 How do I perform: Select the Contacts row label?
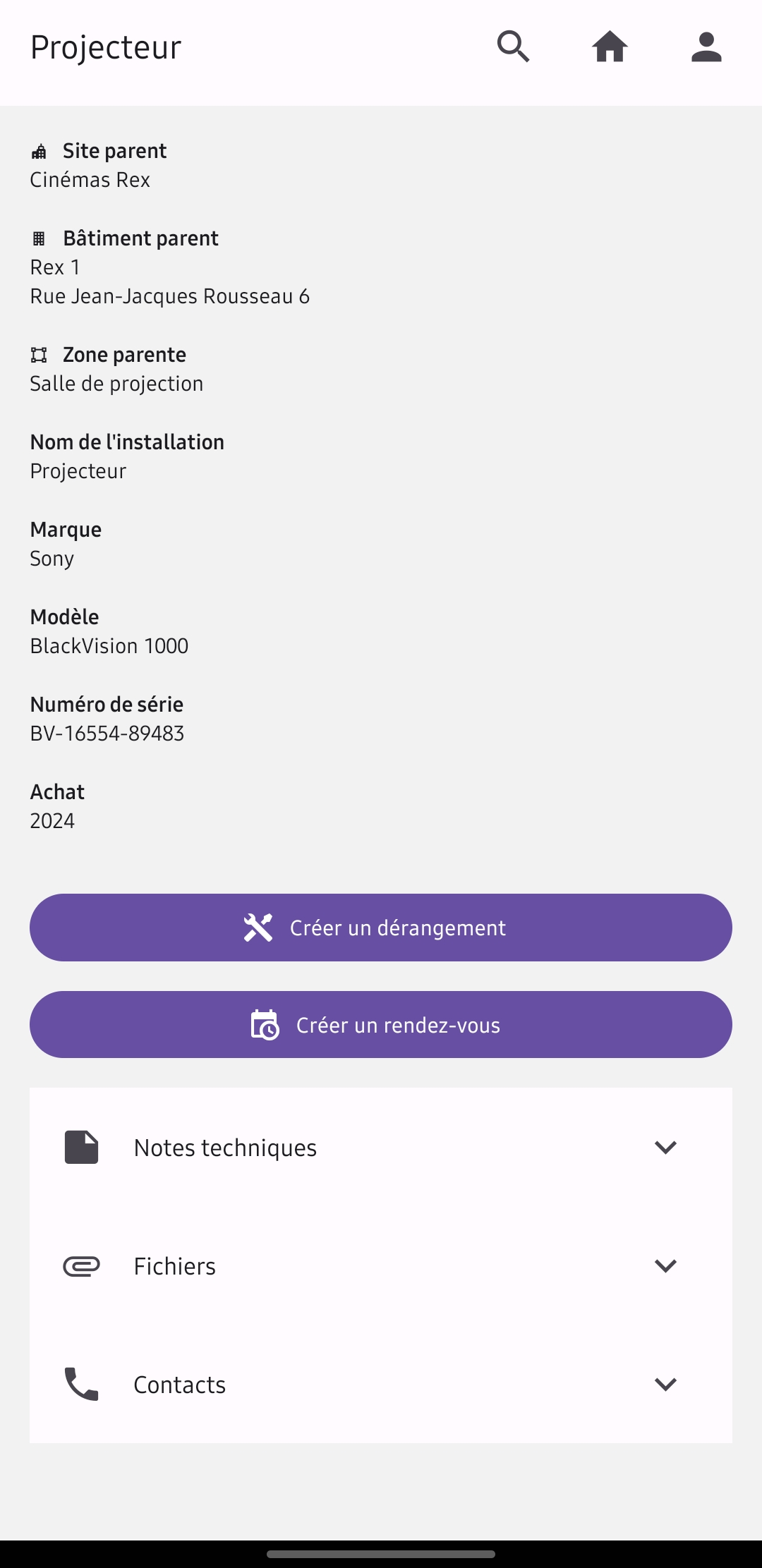coord(180,1385)
